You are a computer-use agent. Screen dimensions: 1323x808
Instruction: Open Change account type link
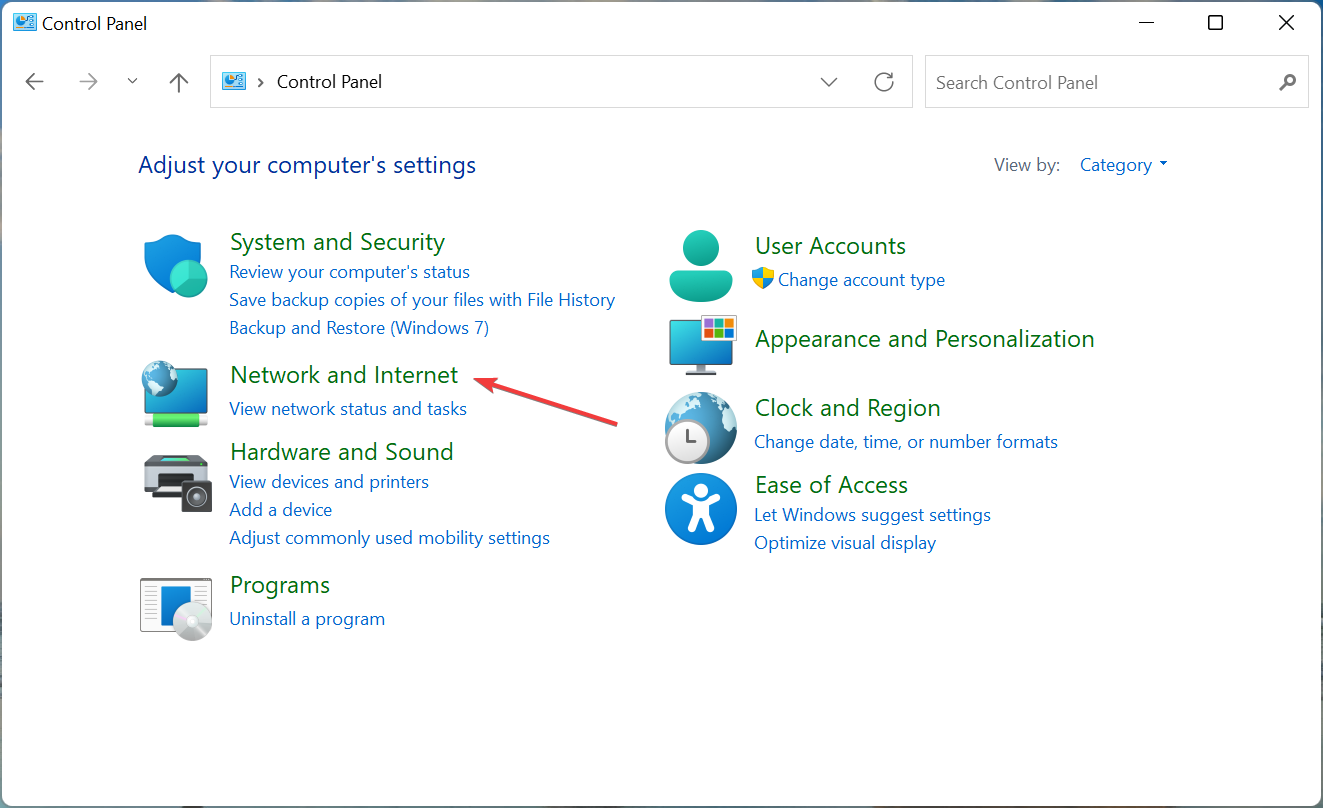coord(861,280)
